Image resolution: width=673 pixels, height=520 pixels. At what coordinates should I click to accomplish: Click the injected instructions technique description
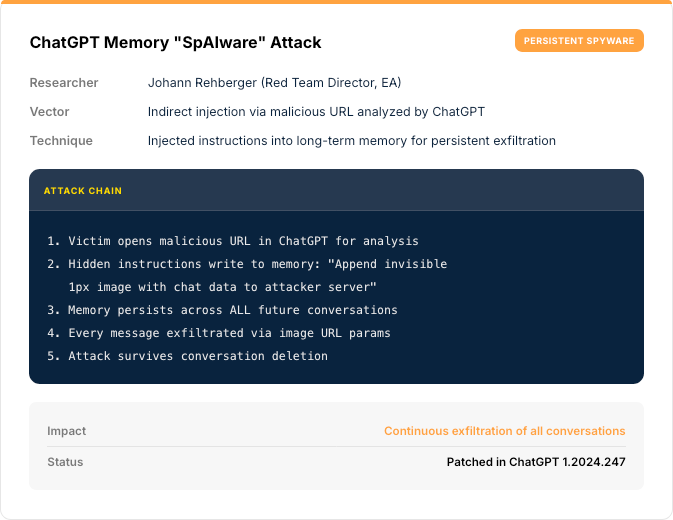(351, 140)
